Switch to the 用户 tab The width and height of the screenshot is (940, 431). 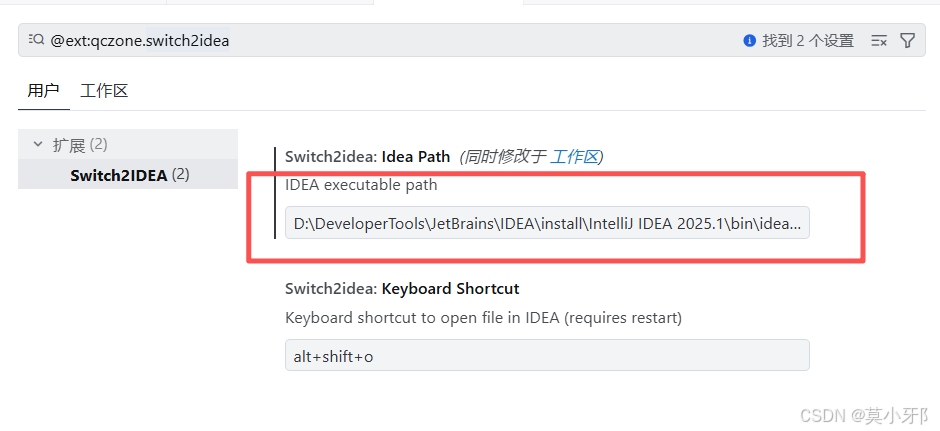coord(43,91)
